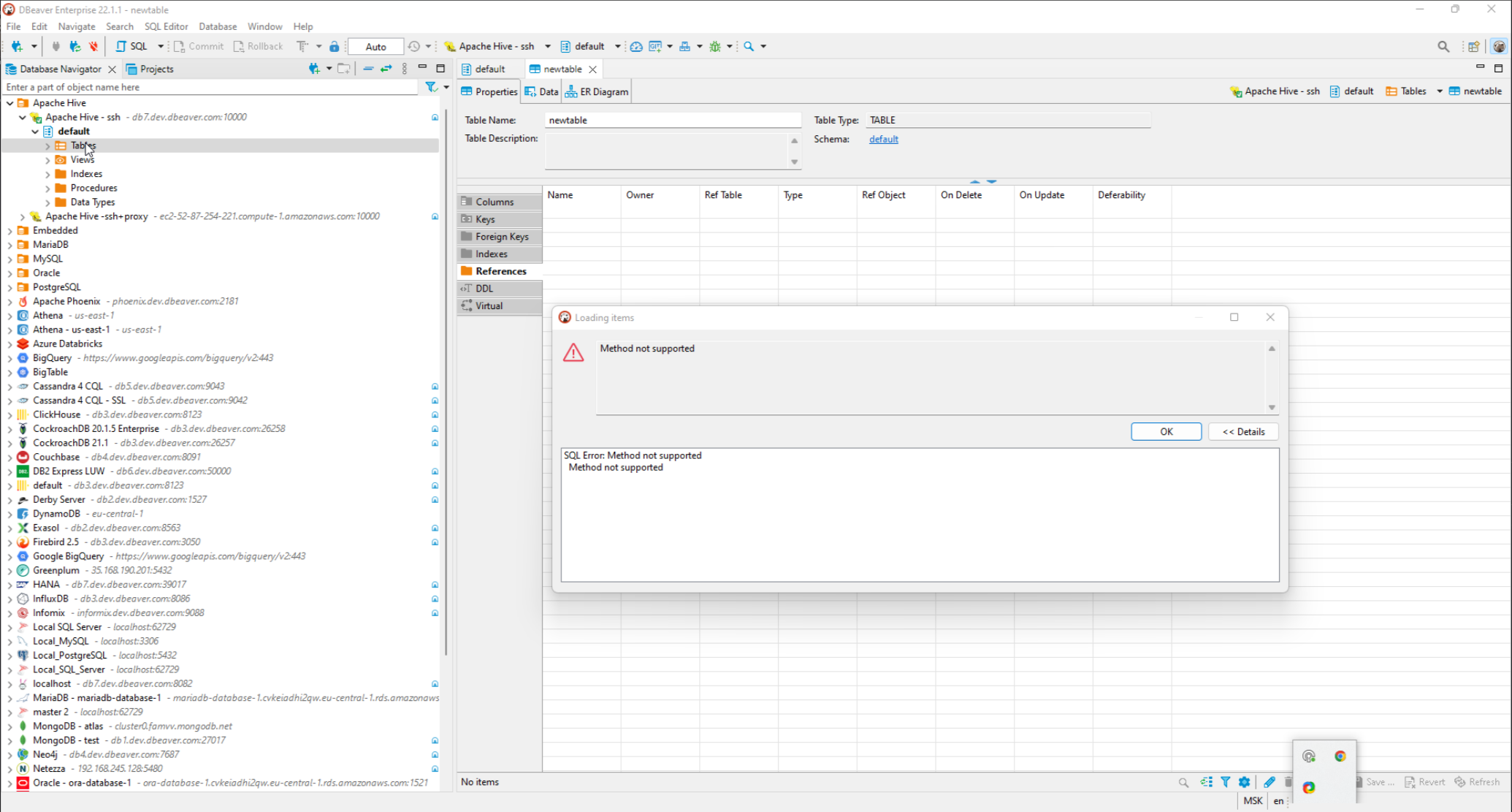
Task: Click in the Table Name field
Action: tap(673, 120)
